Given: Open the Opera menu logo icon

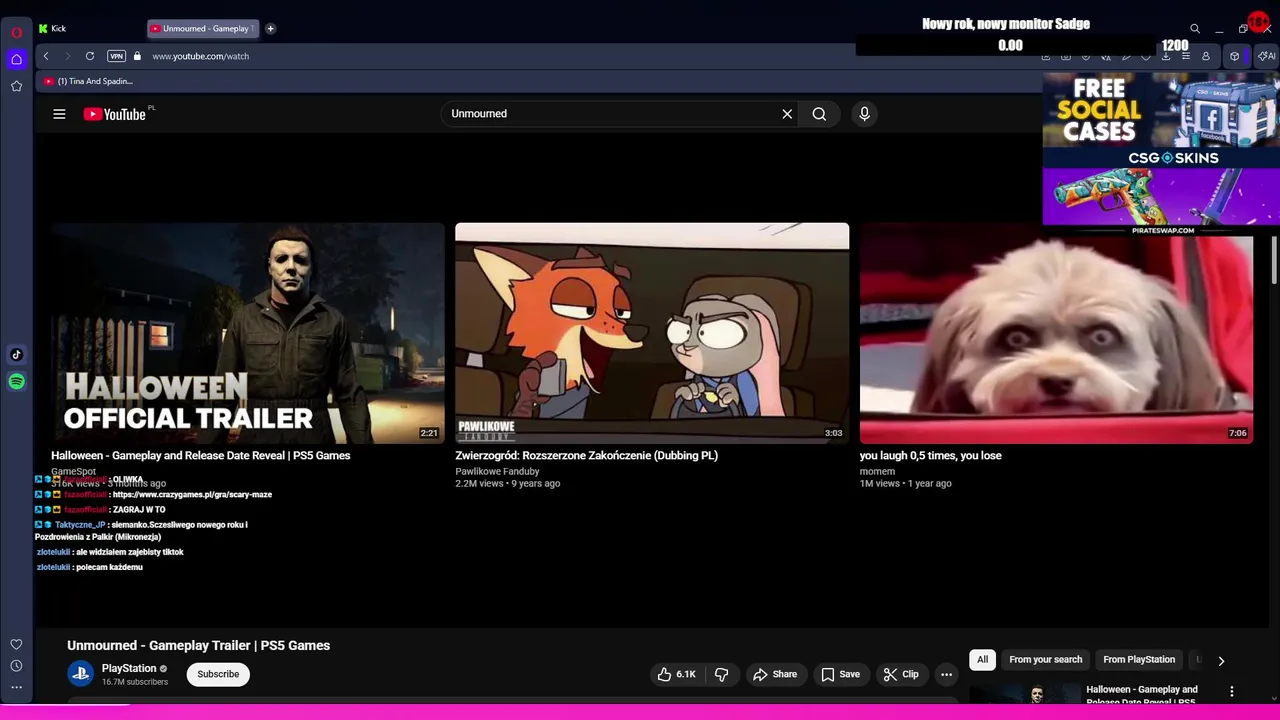Looking at the screenshot, I should pos(17,32).
